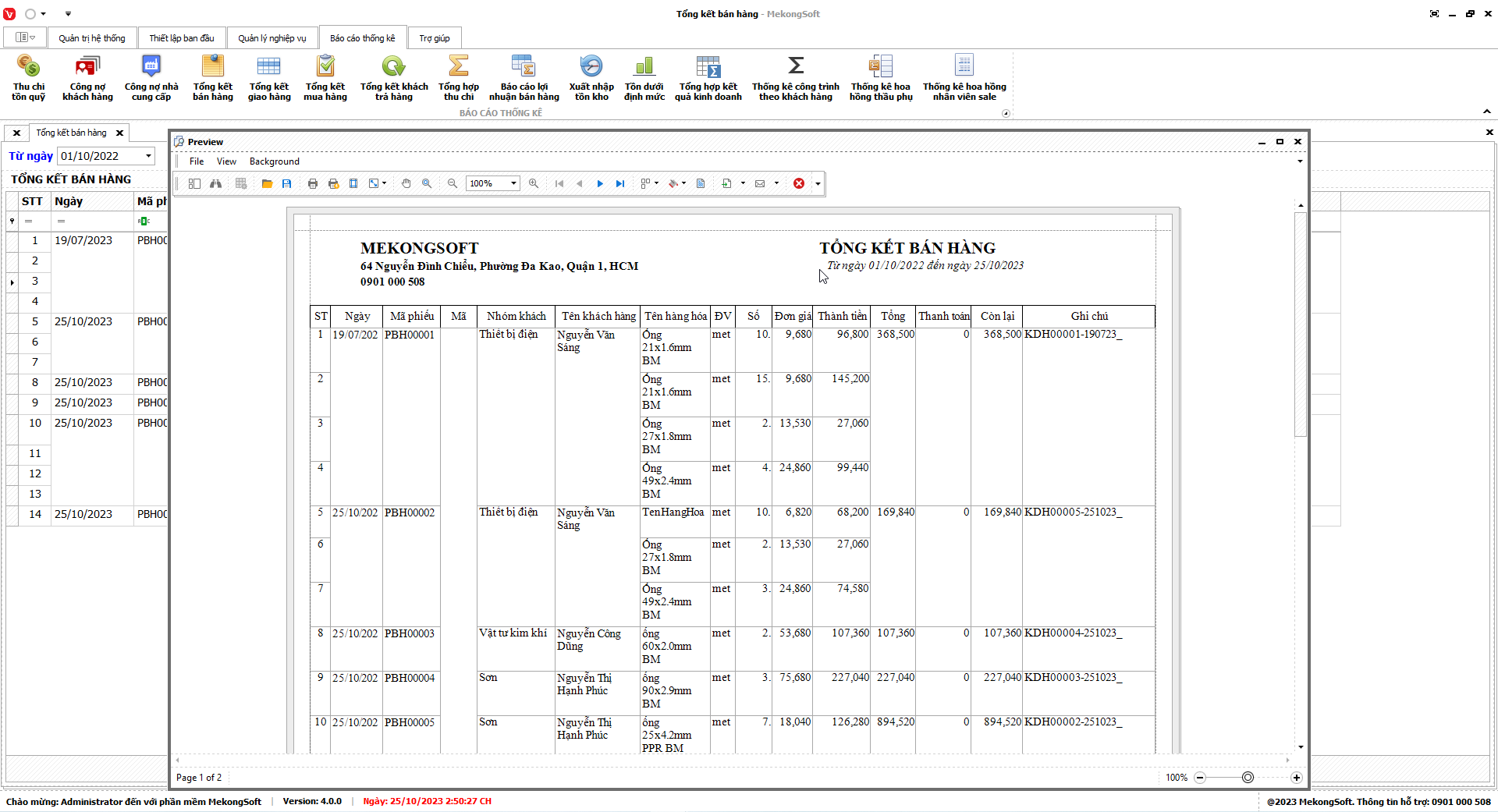
Task: Click the zoom out magnifier icon
Action: pos(453,184)
